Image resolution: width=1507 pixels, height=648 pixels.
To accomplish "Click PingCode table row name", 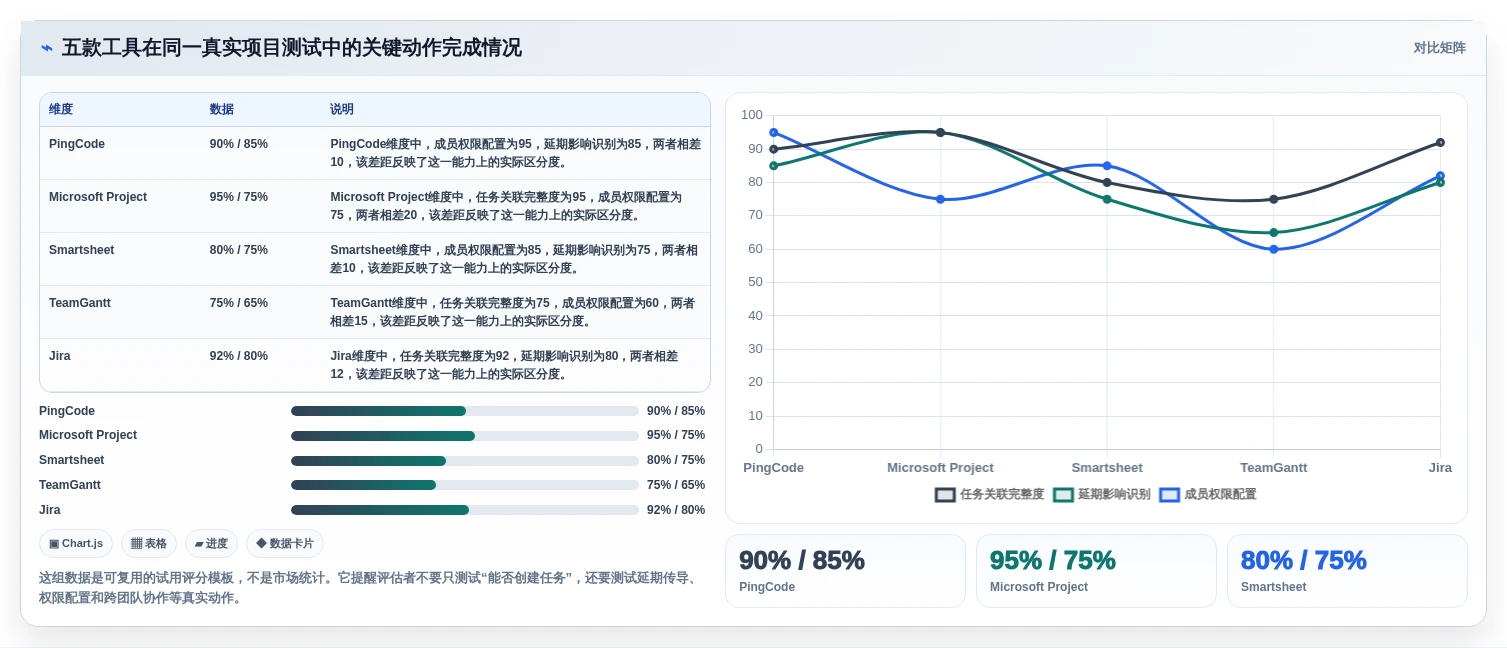I will coord(77,144).
